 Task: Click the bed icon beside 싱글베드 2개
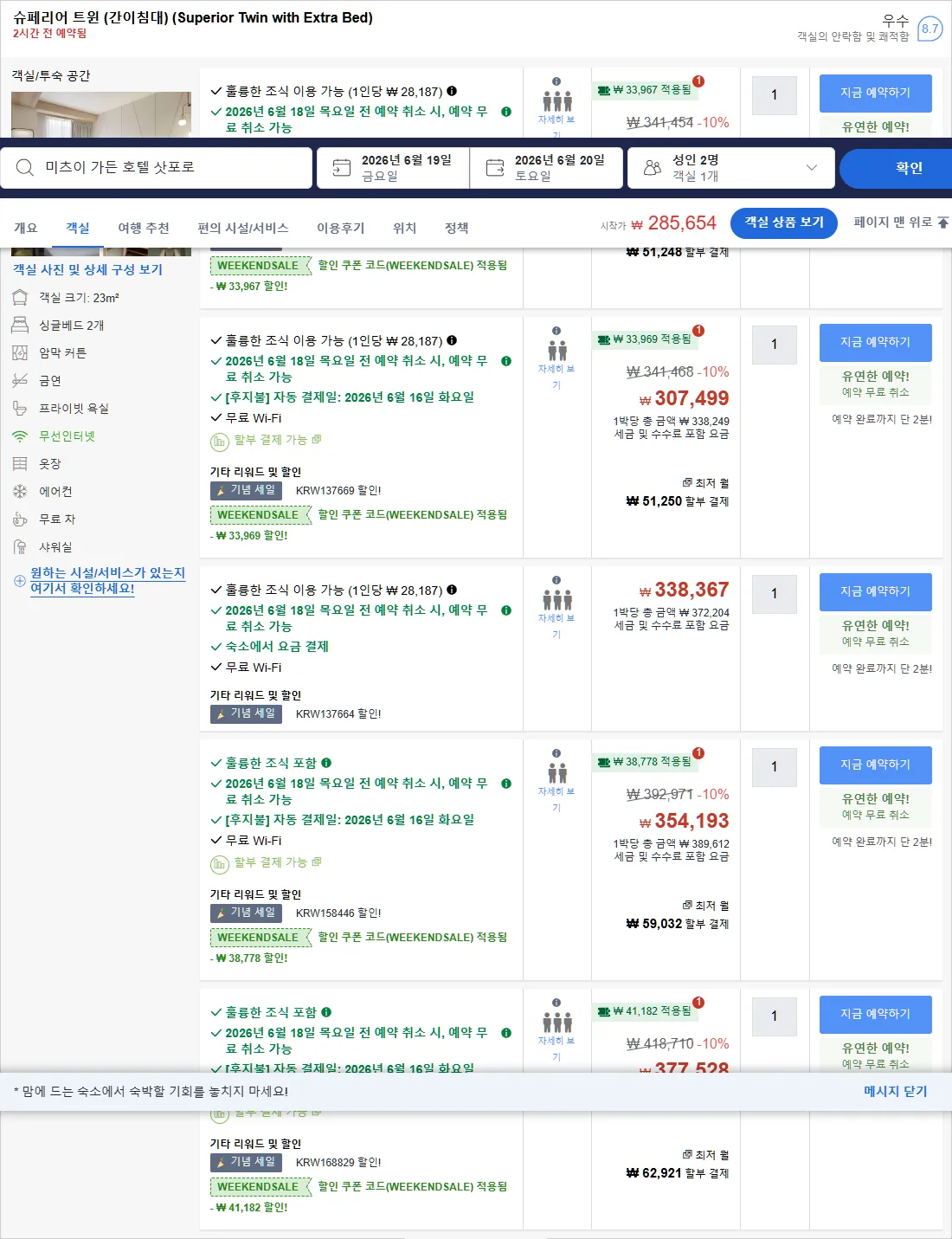(x=20, y=326)
